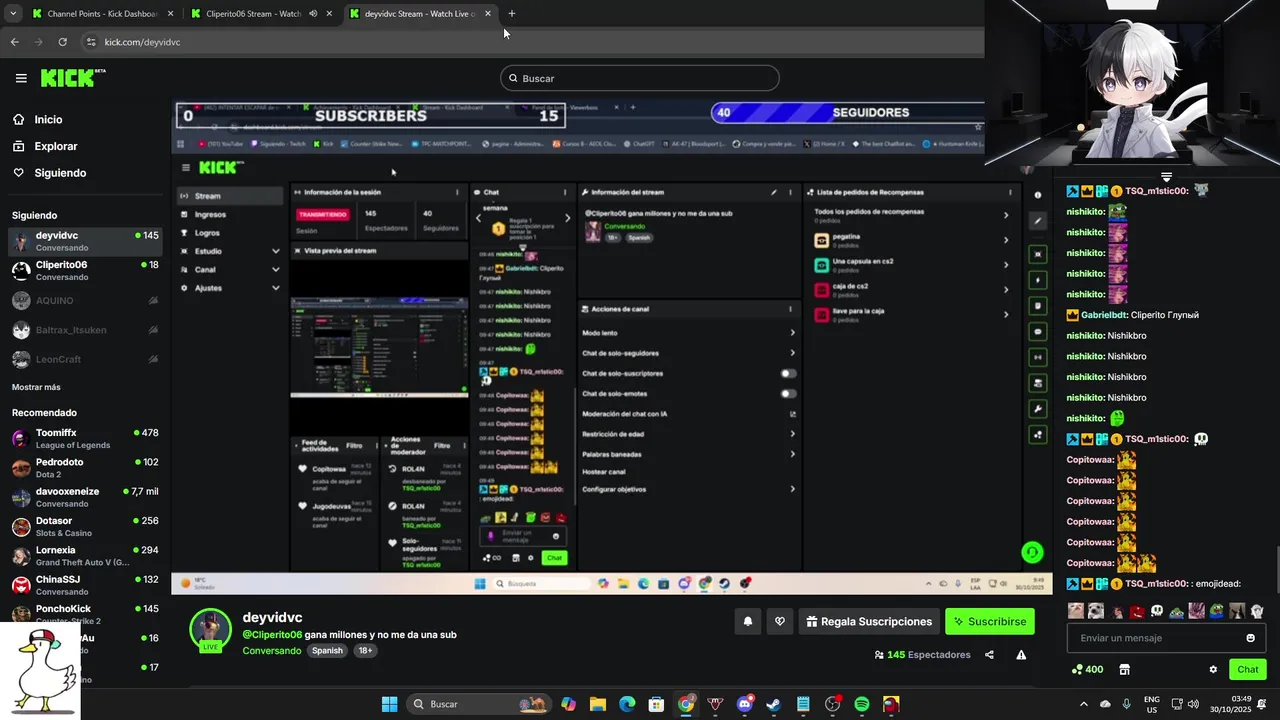Open File Explorer from the taskbar
Image resolution: width=1280 pixels, height=720 pixels.
click(597, 704)
